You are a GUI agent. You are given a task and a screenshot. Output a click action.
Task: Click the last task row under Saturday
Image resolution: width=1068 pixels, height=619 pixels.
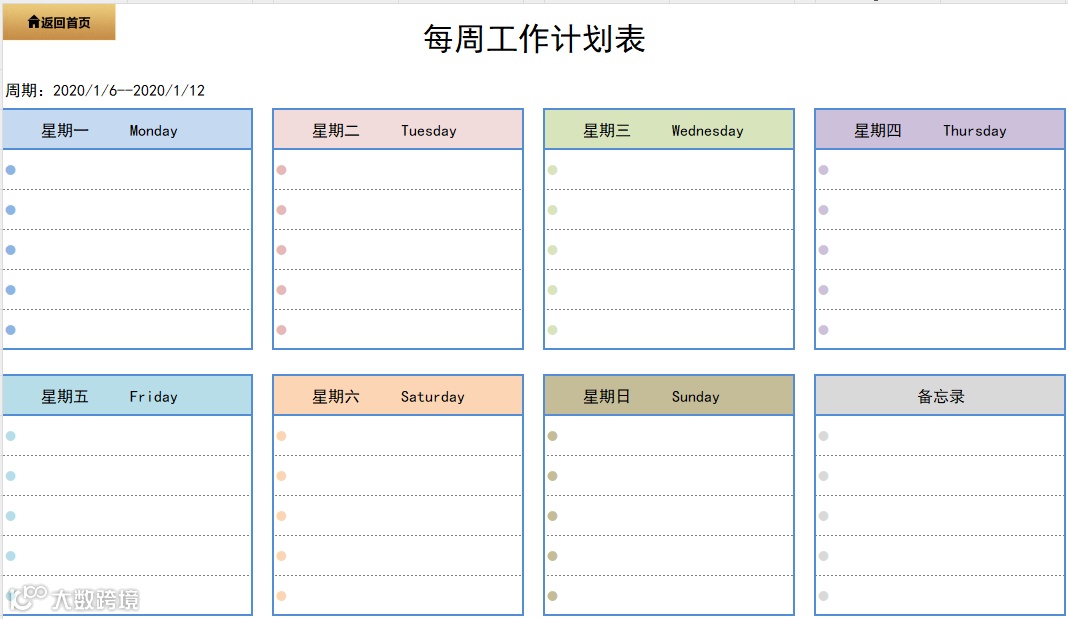[398, 596]
